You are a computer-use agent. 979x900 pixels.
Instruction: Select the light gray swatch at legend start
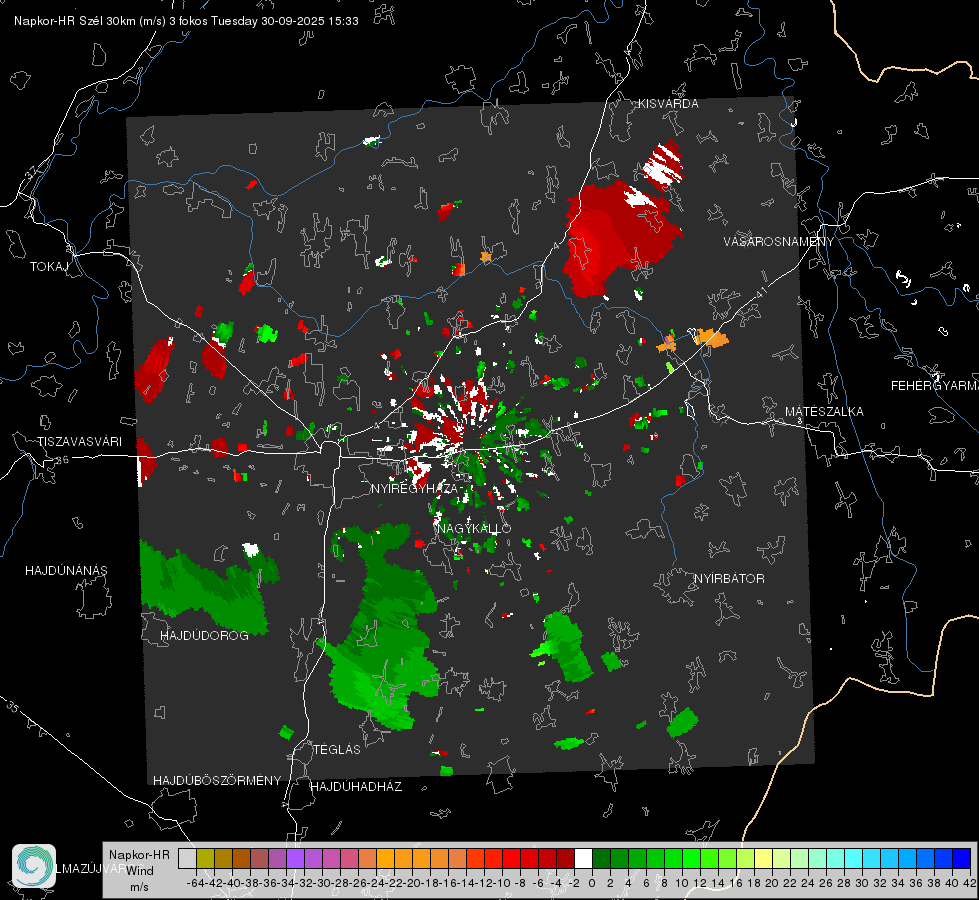[187, 858]
